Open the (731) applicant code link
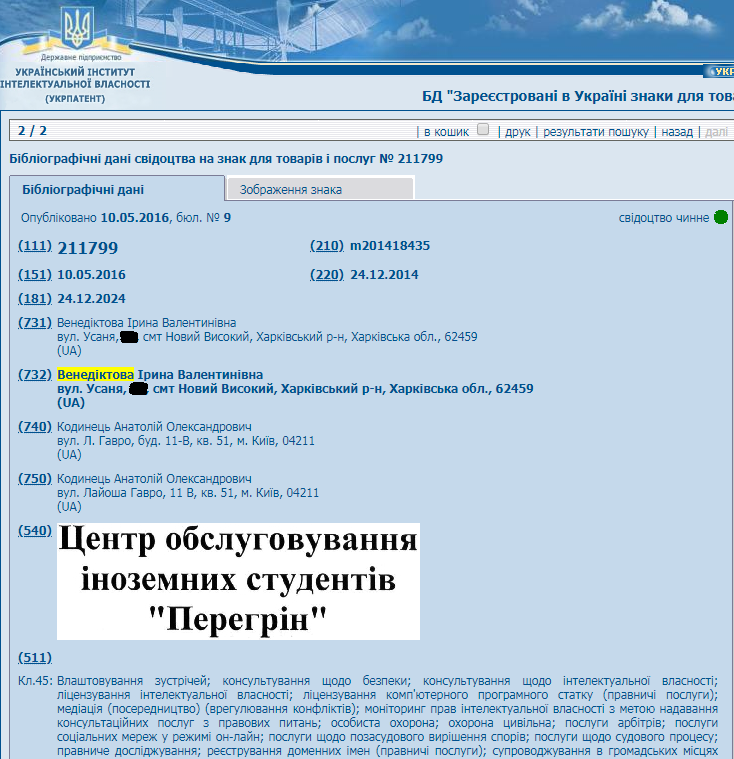This screenshot has height=759, width=734. pos(34,323)
